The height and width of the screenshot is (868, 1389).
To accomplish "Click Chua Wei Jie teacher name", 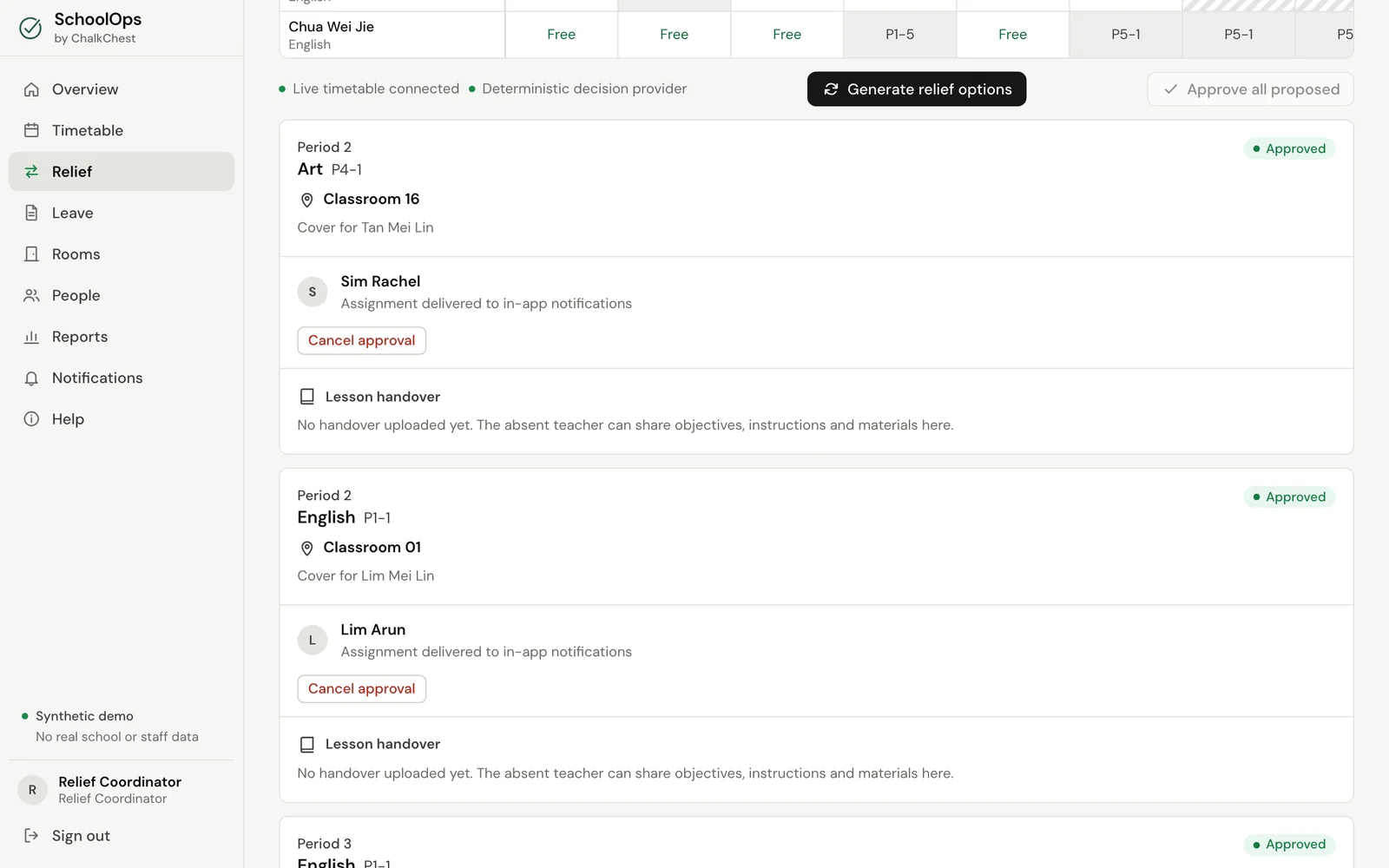I will point(332,27).
